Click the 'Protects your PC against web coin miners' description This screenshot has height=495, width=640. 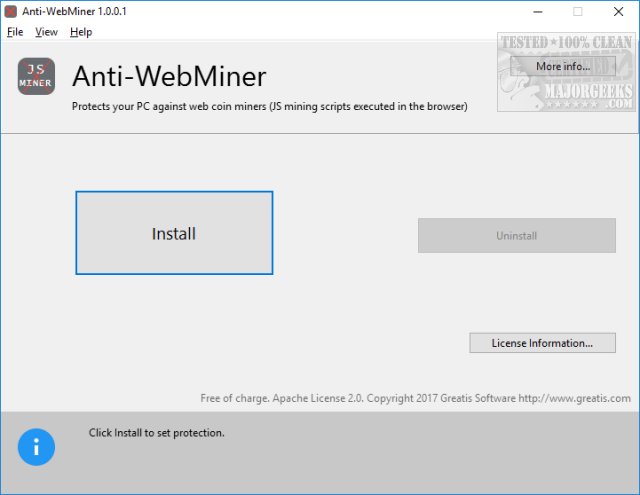coord(270,106)
